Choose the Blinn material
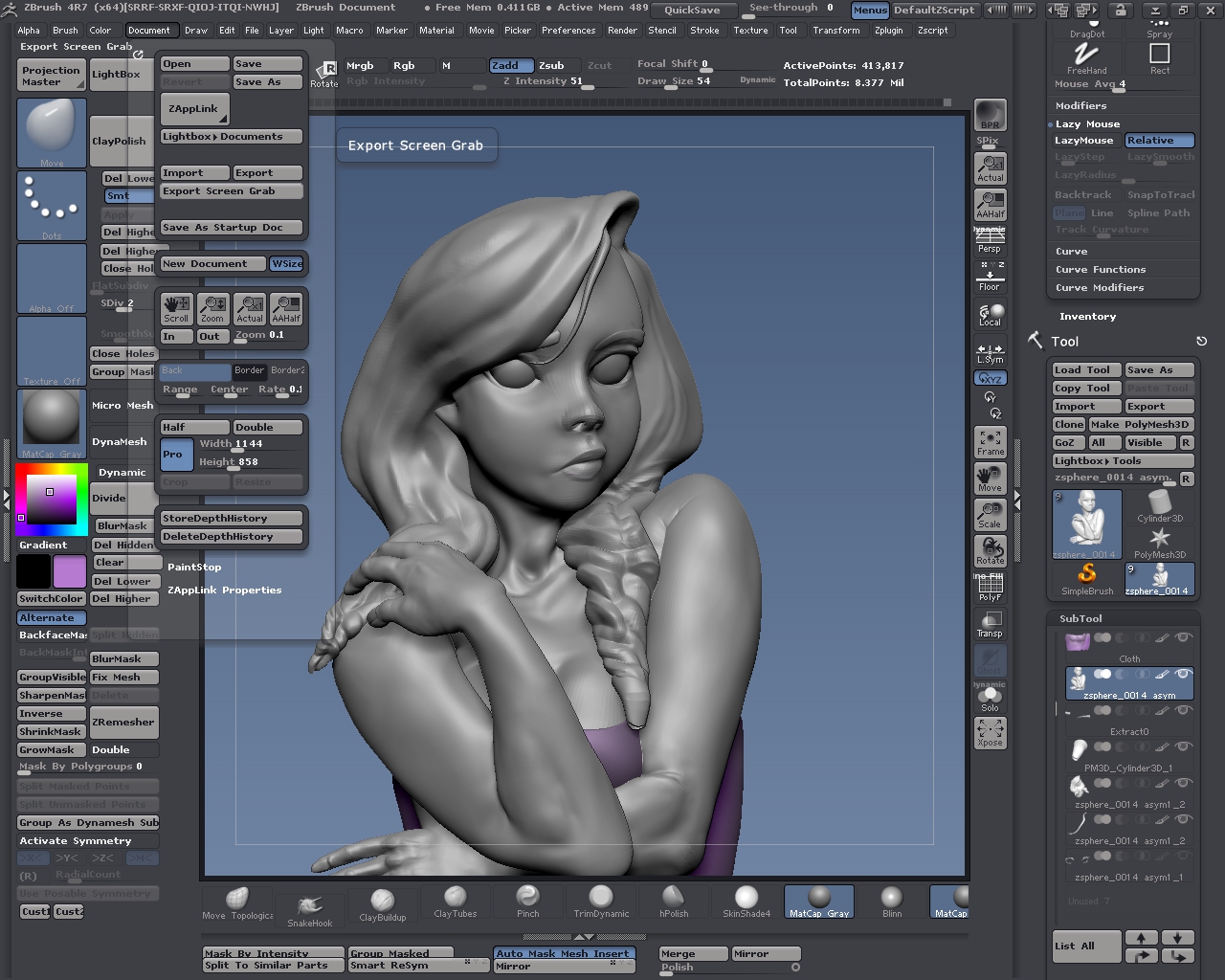Viewport: 1225px width, 980px height. click(892, 902)
